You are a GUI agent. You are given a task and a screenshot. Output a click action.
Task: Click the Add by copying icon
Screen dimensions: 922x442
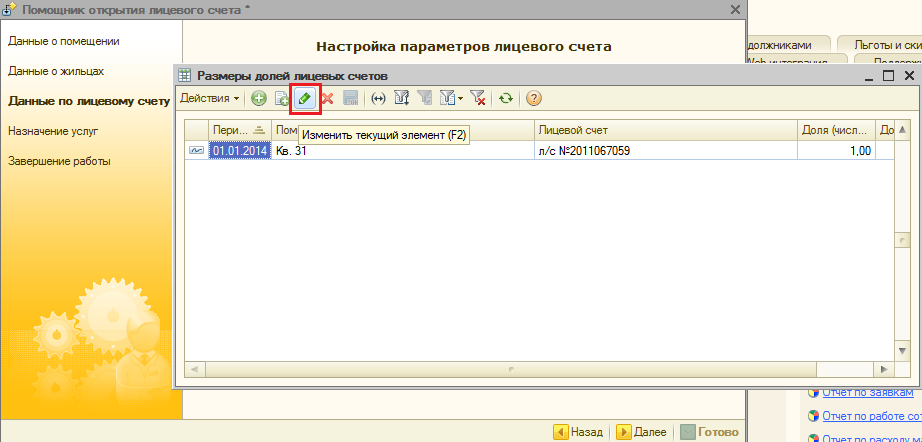(x=281, y=98)
